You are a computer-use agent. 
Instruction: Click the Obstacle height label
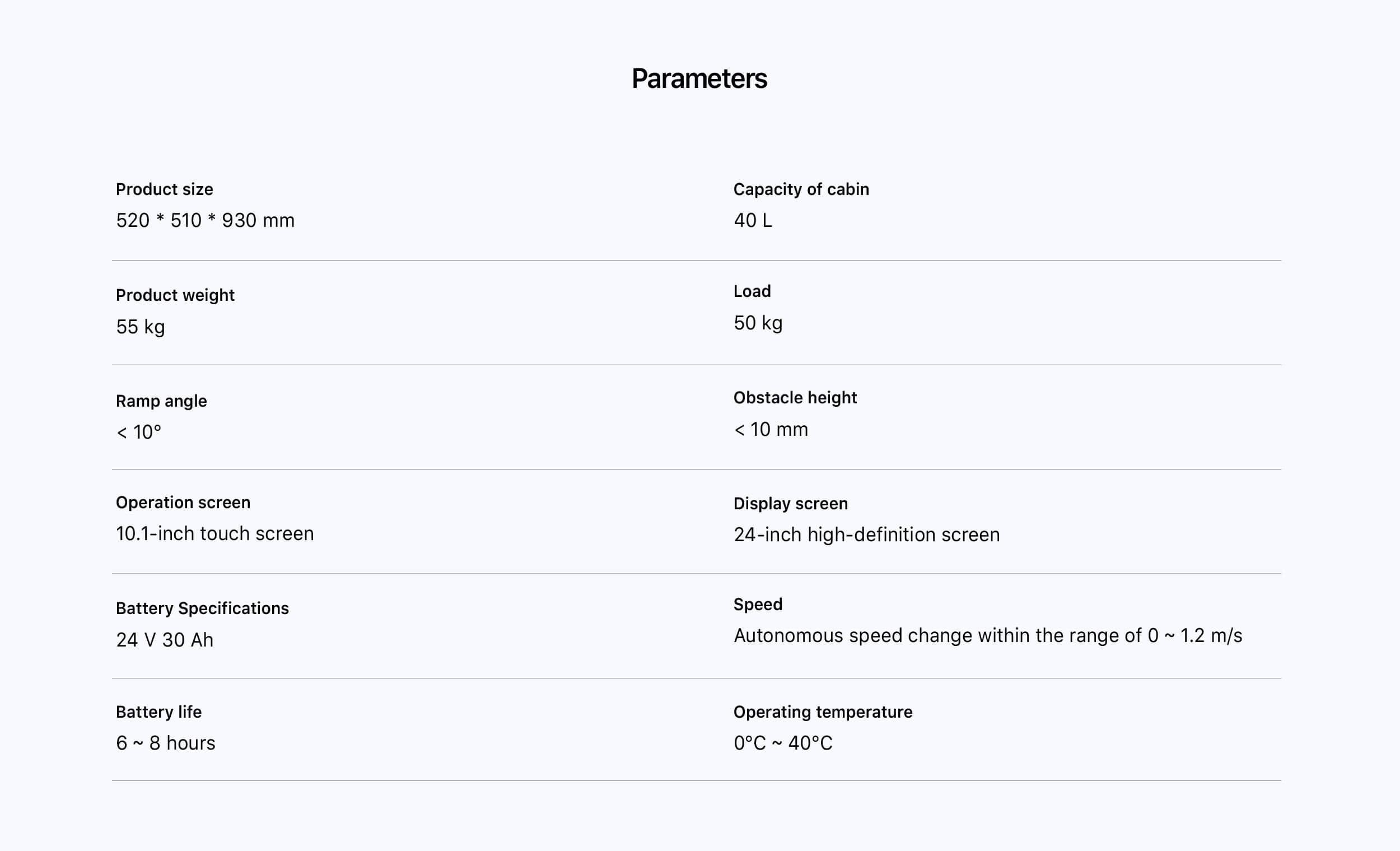(794, 397)
